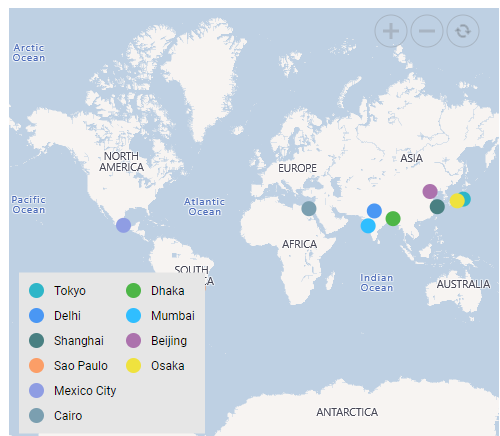The height and width of the screenshot is (436, 500).
Task: Toggle Mexico City legend color swatch
Action: (36, 390)
